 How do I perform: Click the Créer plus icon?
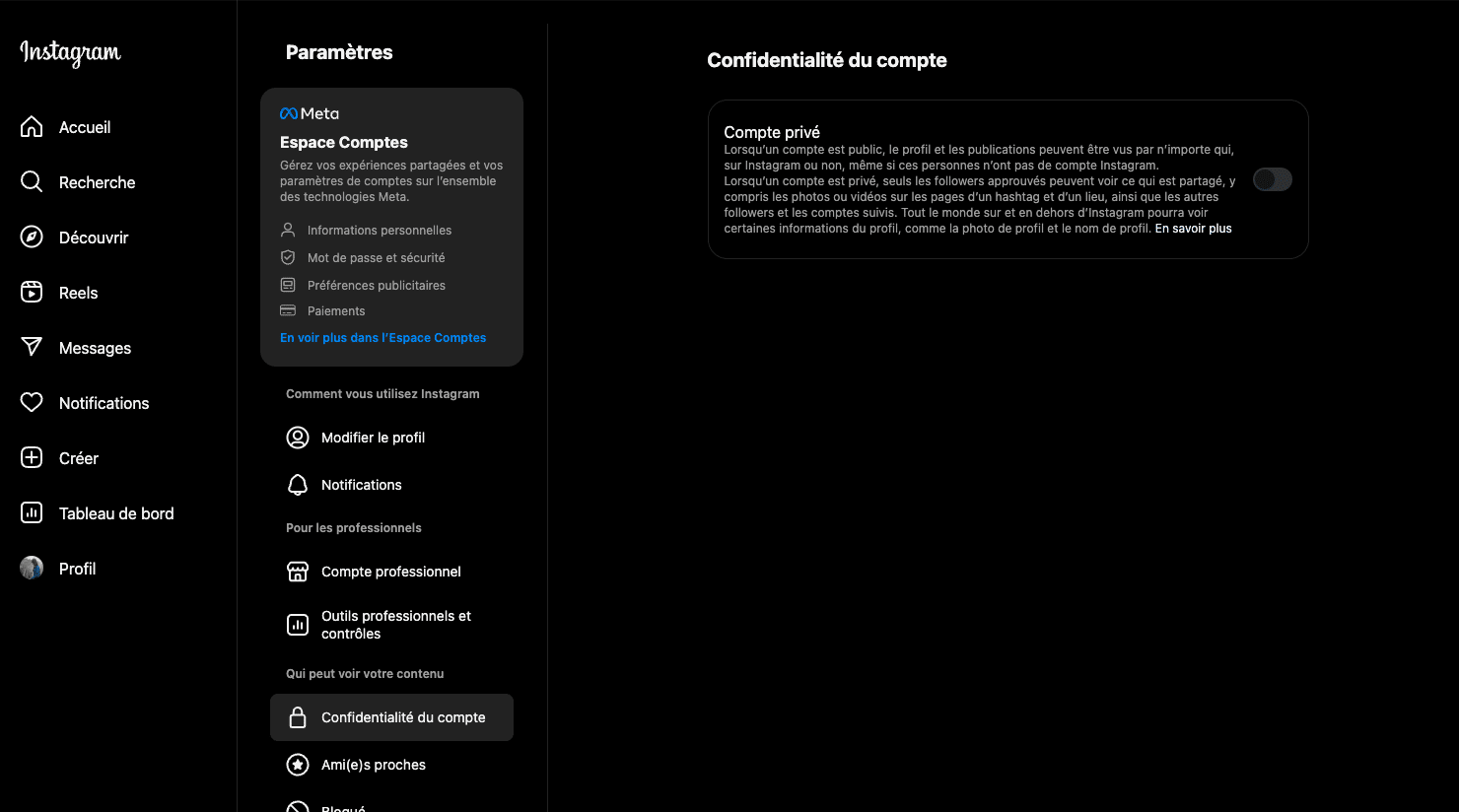[x=32, y=458]
